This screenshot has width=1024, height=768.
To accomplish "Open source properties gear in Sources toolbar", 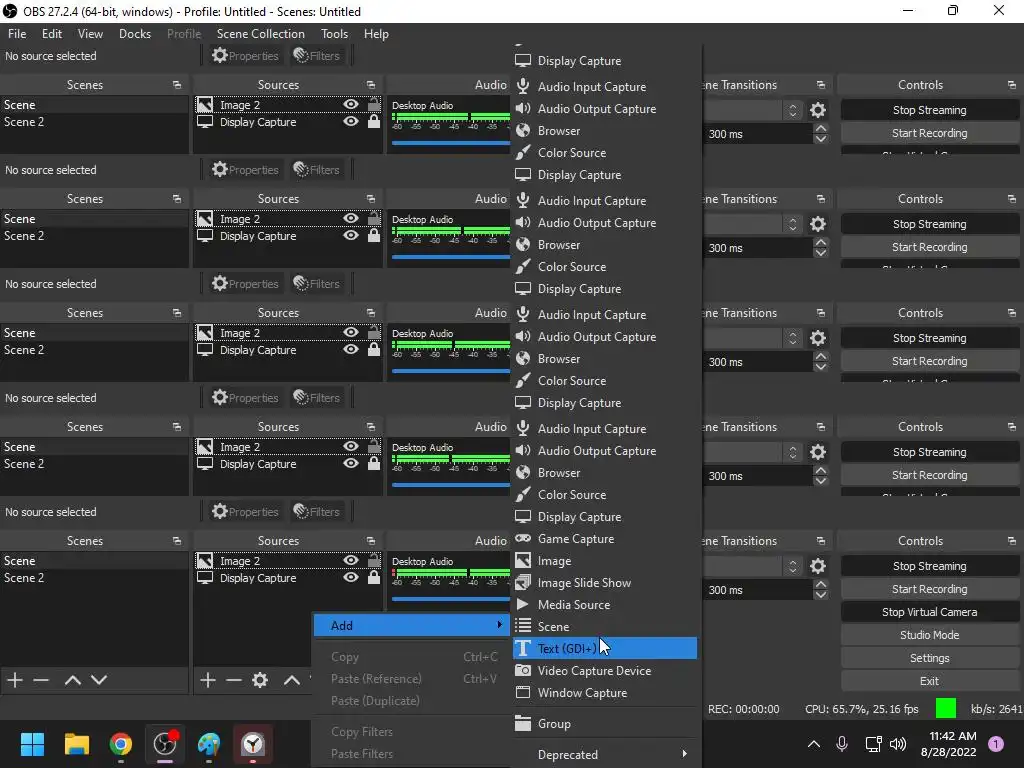I will (x=260, y=680).
